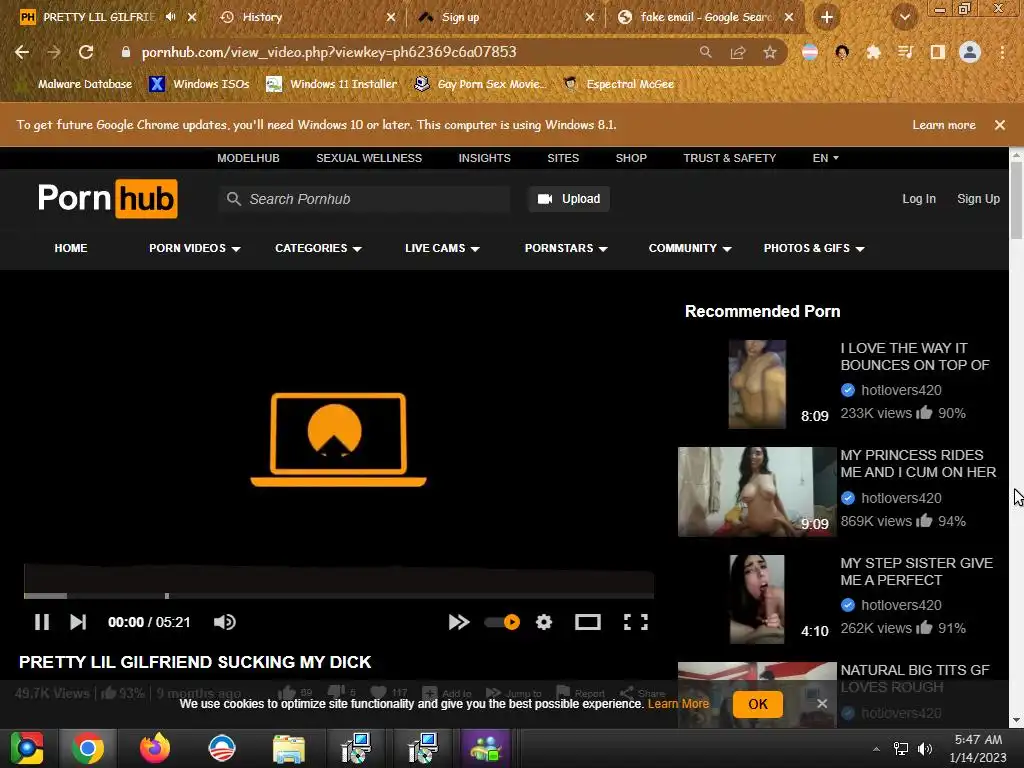Image resolution: width=1024 pixels, height=768 pixels.
Task: Share this page using the share icon
Action: [x=738, y=52]
